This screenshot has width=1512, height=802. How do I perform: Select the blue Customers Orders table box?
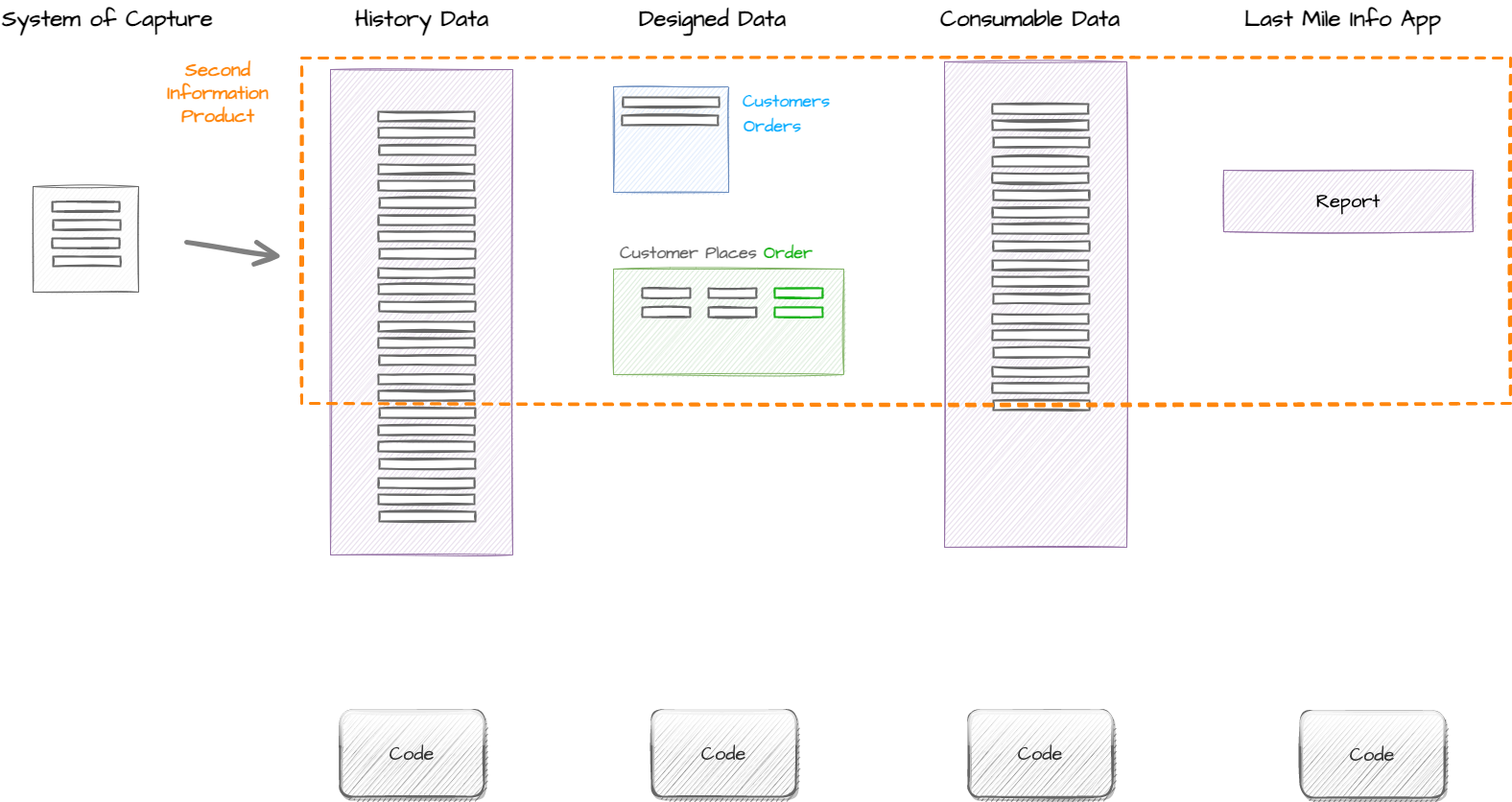point(671,139)
